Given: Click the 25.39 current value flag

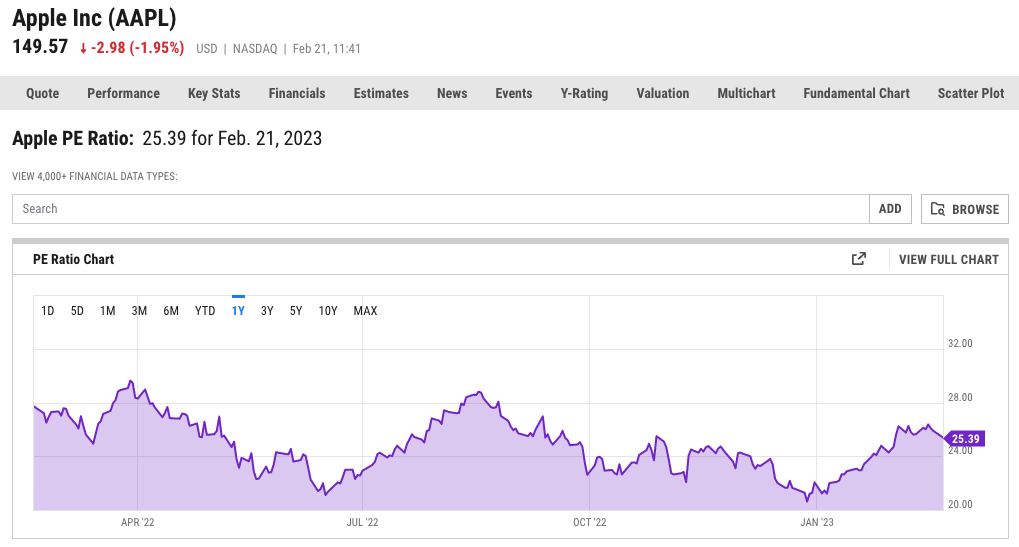Looking at the screenshot, I should tap(964, 439).
